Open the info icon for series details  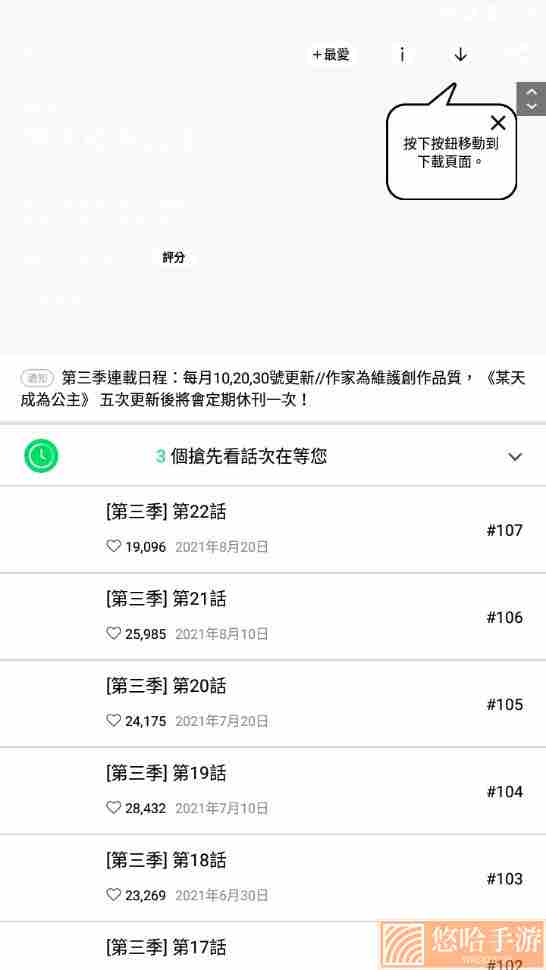pyautogui.click(x=402, y=54)
